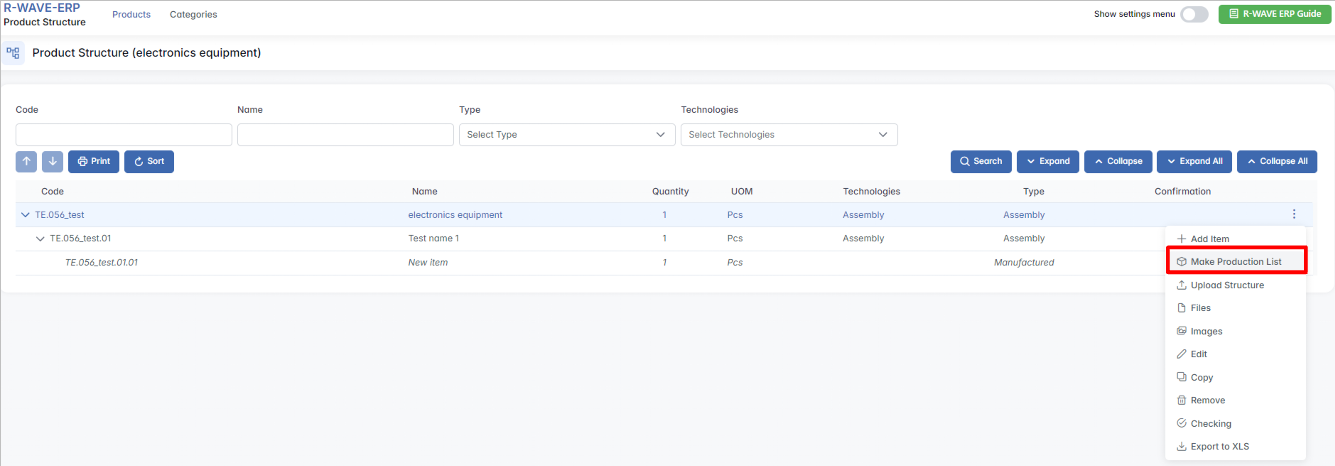Click into the Code filter field

pos(124,135)
